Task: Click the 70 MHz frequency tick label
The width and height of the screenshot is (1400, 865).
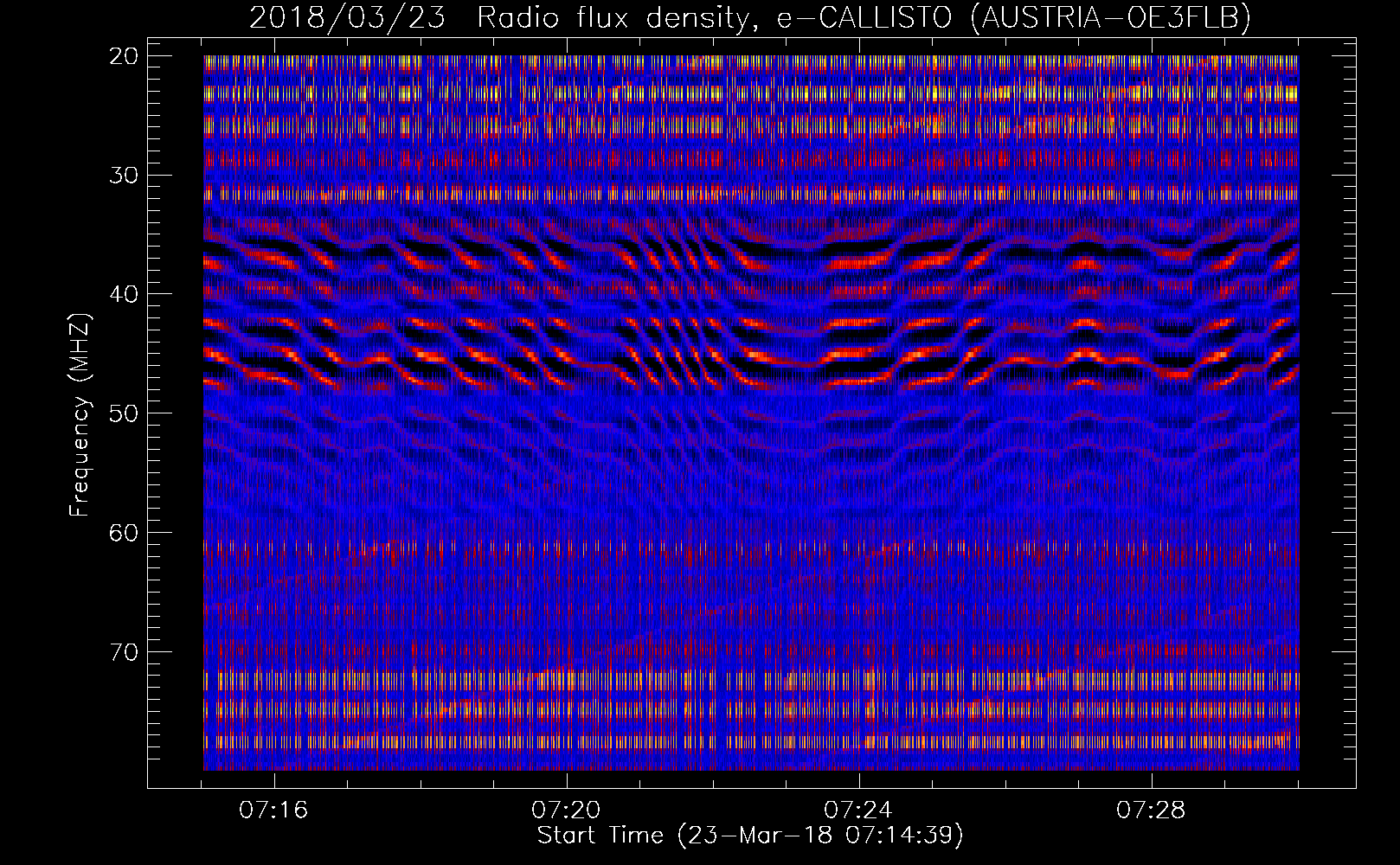Action: 124,652
